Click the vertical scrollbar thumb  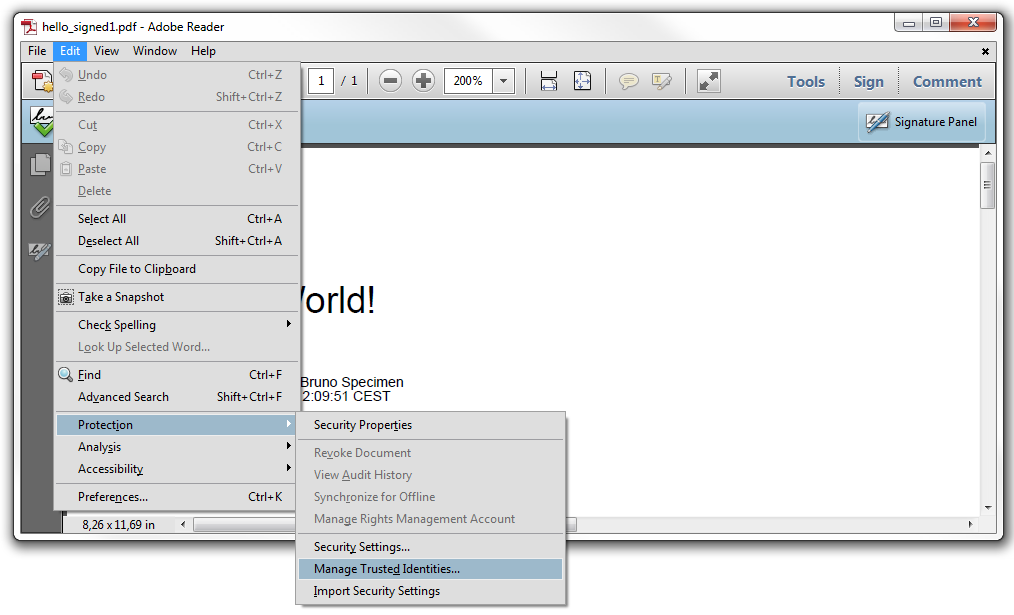point(987,186)
